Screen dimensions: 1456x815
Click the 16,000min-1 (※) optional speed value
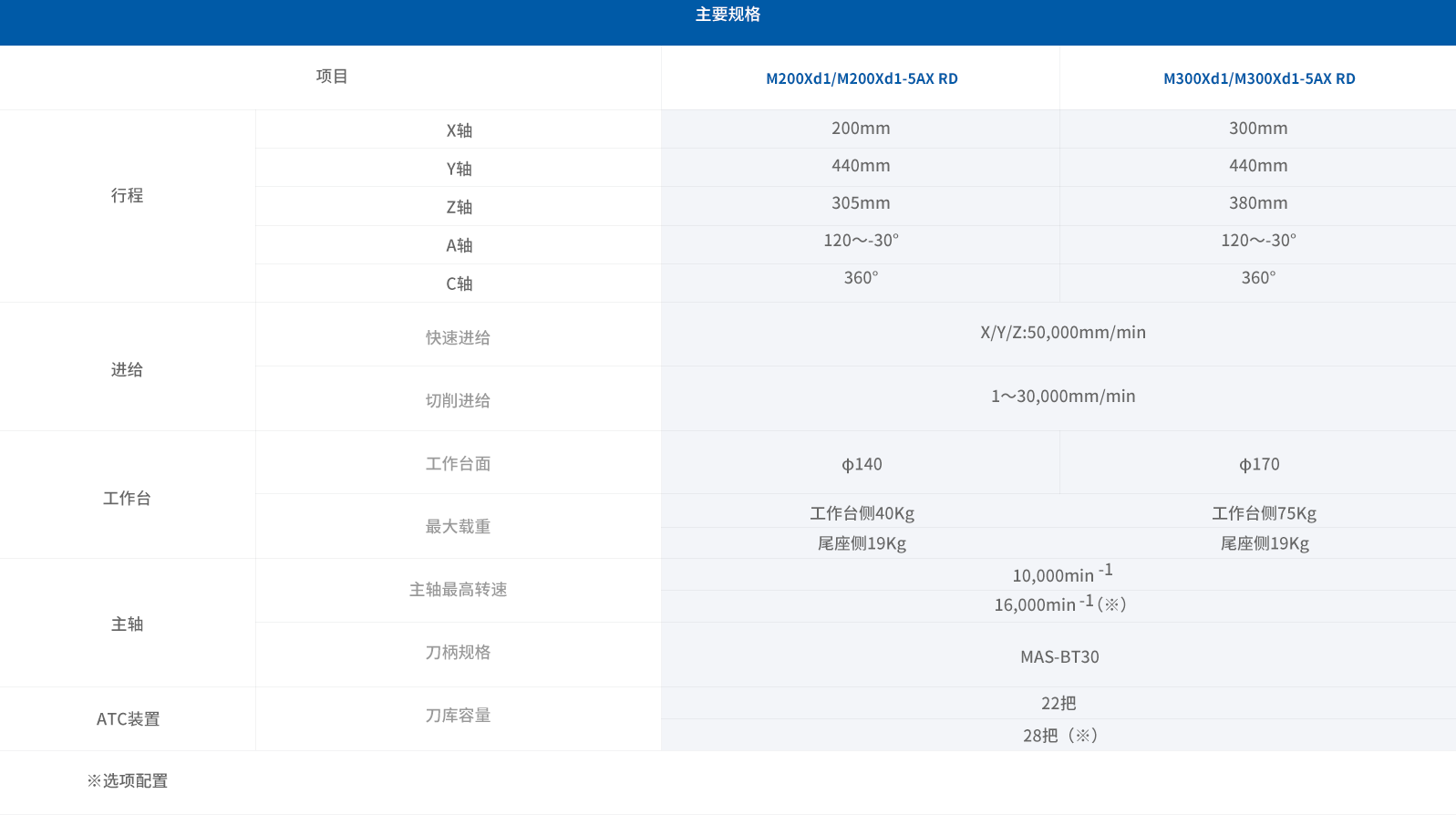click(1060, 604)
